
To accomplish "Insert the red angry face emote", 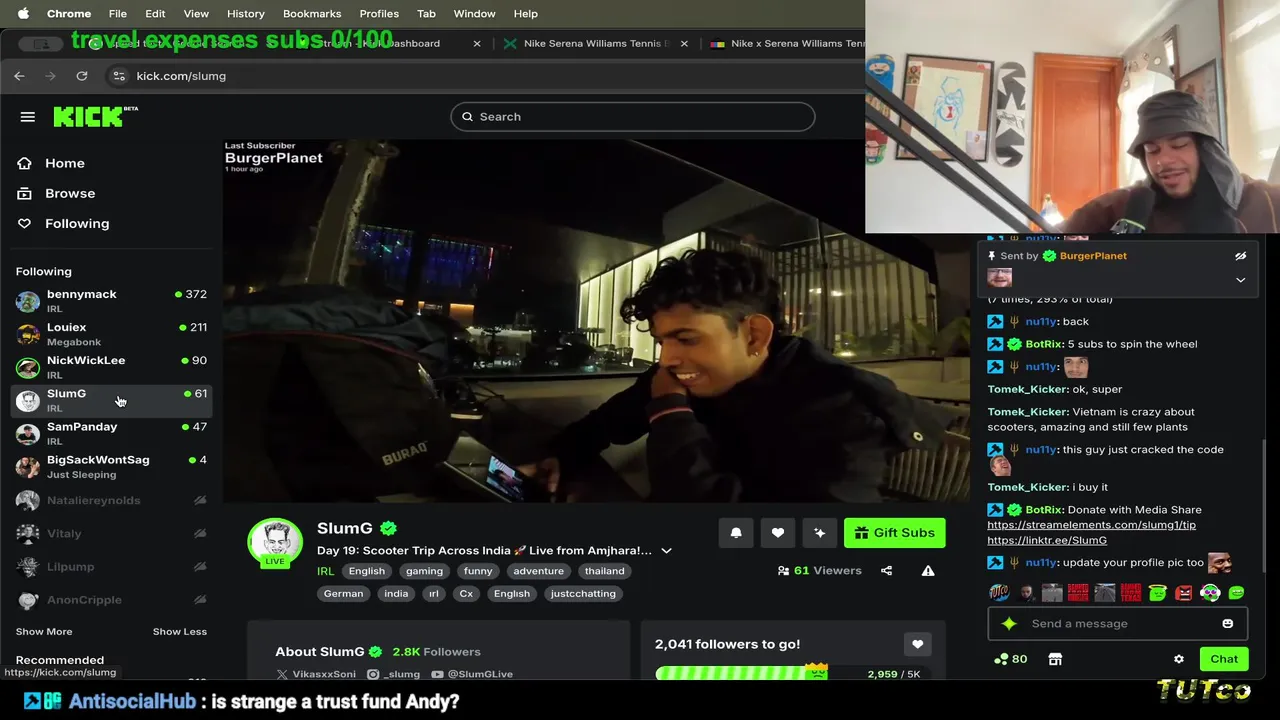I will 1184,593.
